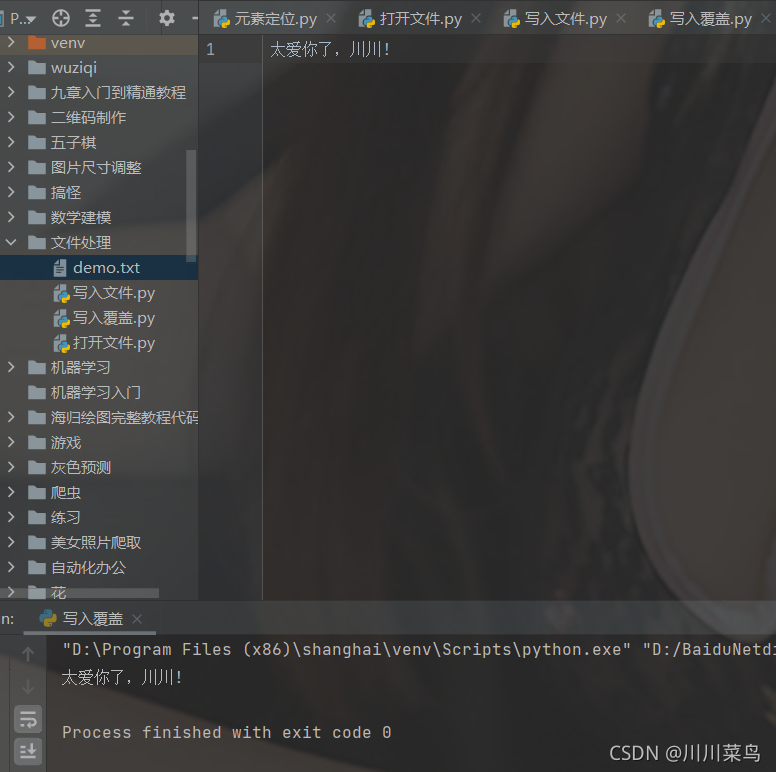Click the Python icon of 写入文件.py in tree
This screenshot has height=772, width=776.
[61, 293]
